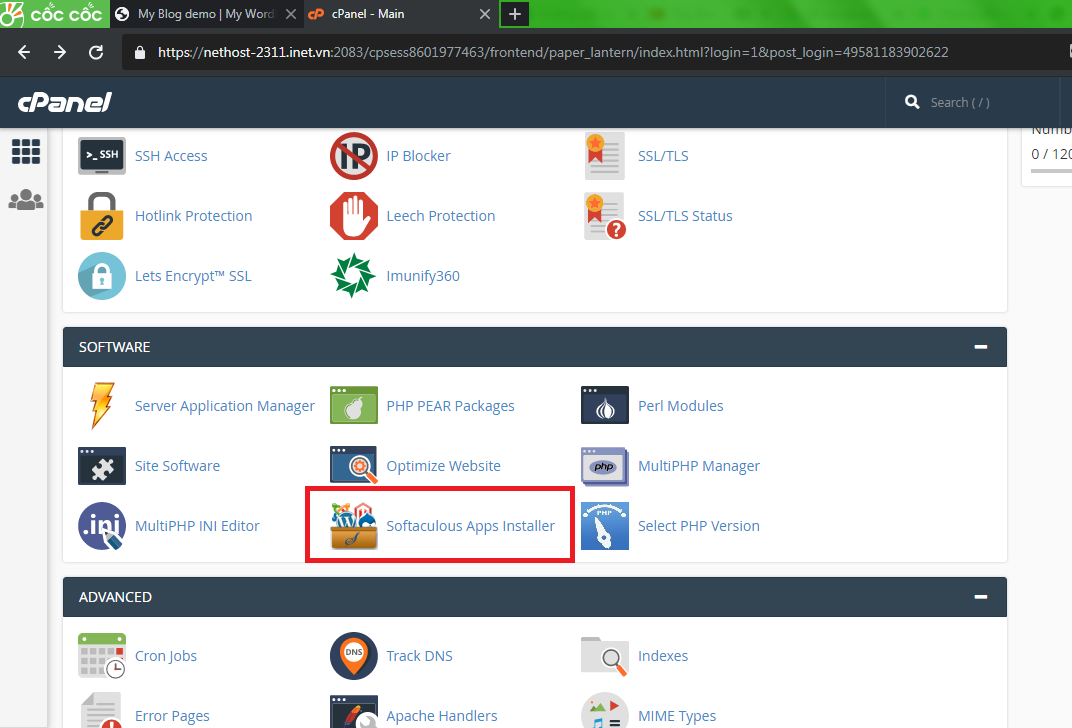Click the Imunify360 green star icon
Image resolution: width=1072 pixels, height=728 pixels.
click(x=353, y=275)
